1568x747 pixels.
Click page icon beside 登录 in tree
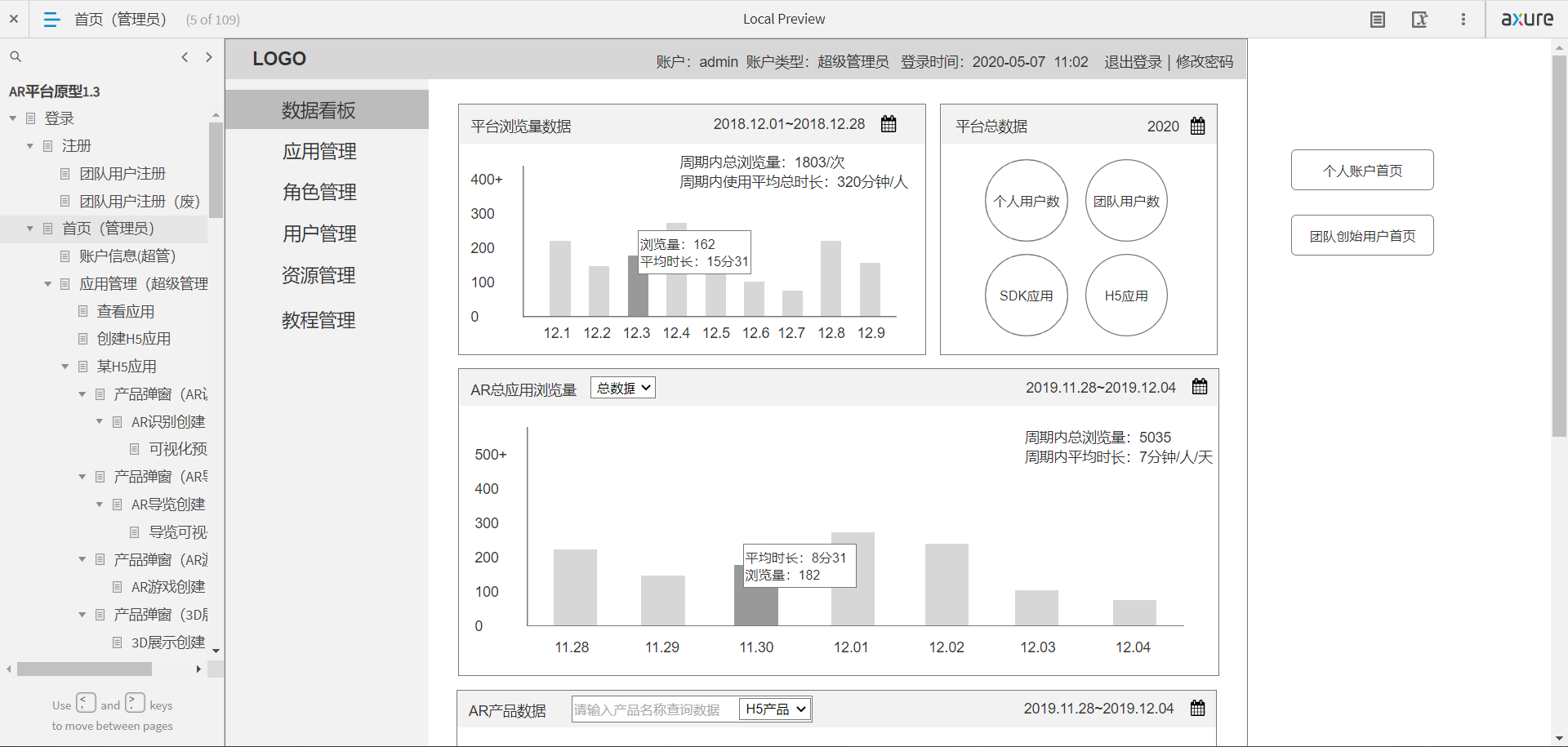coord(31,118)
